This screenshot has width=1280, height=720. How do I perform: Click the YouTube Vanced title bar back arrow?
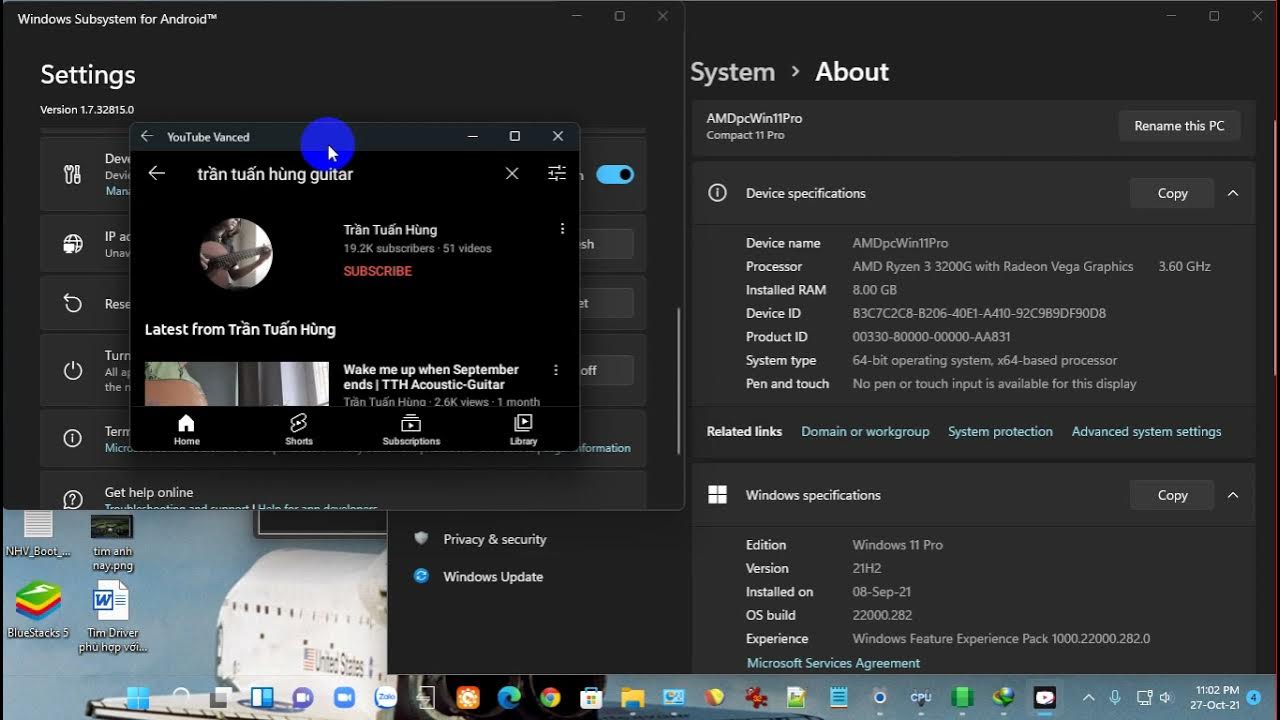pos(147,136)
